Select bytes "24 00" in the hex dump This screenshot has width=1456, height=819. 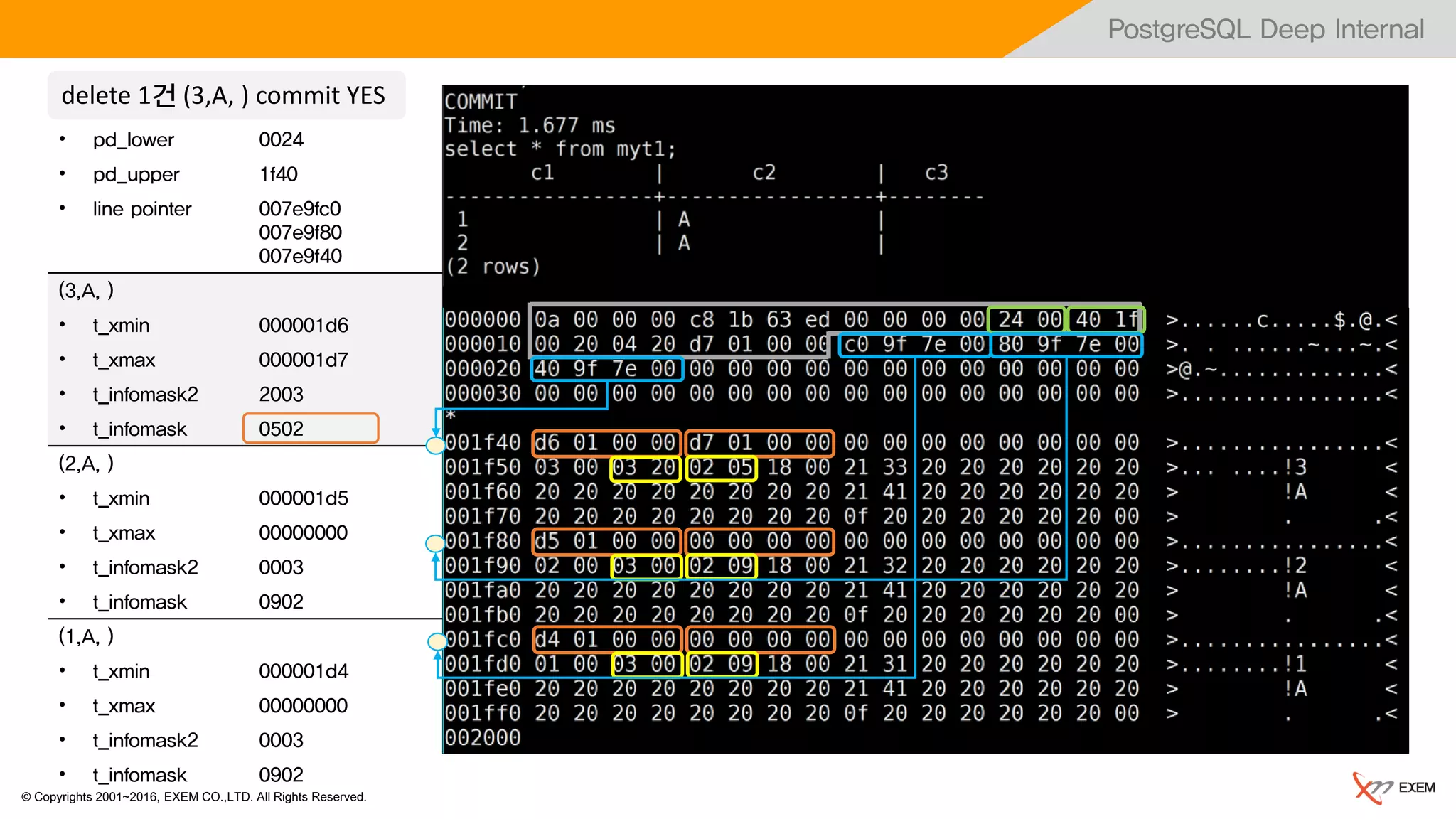[x=1027, y=320]
